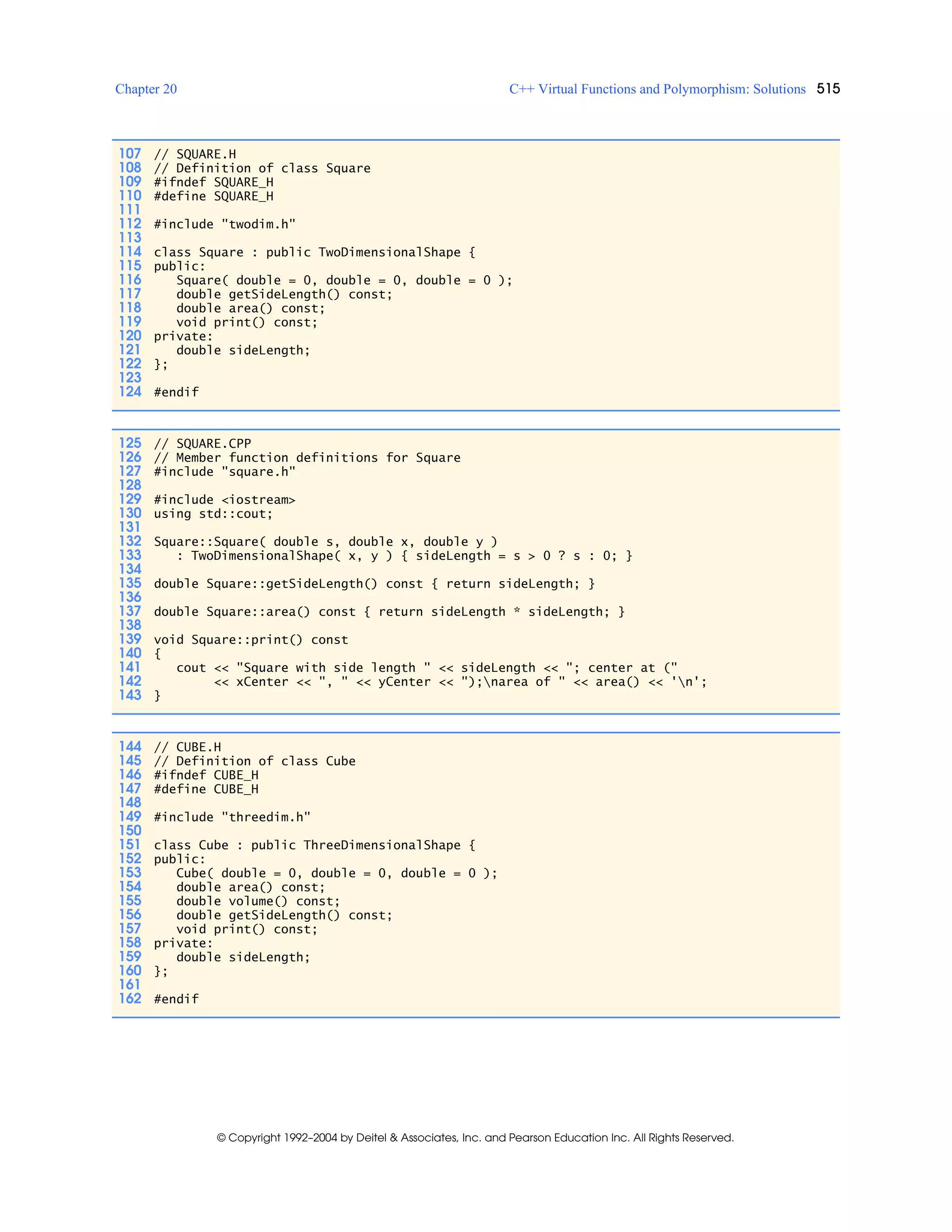
Task: Click page number 515
Action: coord(828,88)
